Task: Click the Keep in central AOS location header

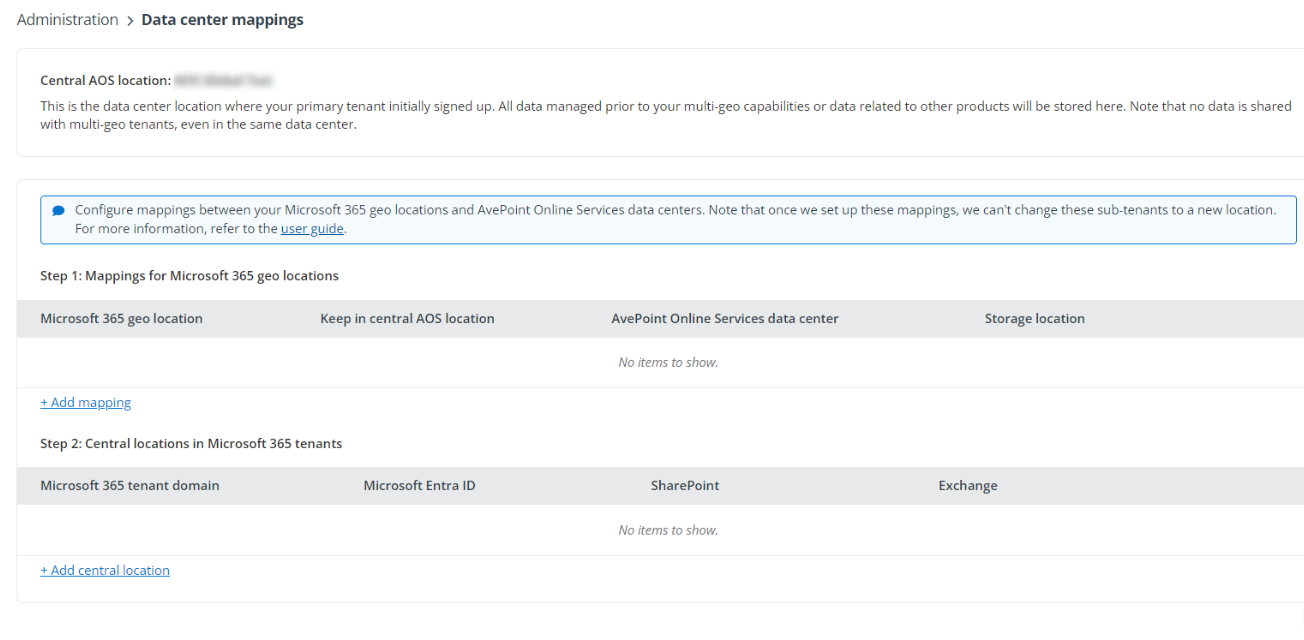Action: [407, 318]
